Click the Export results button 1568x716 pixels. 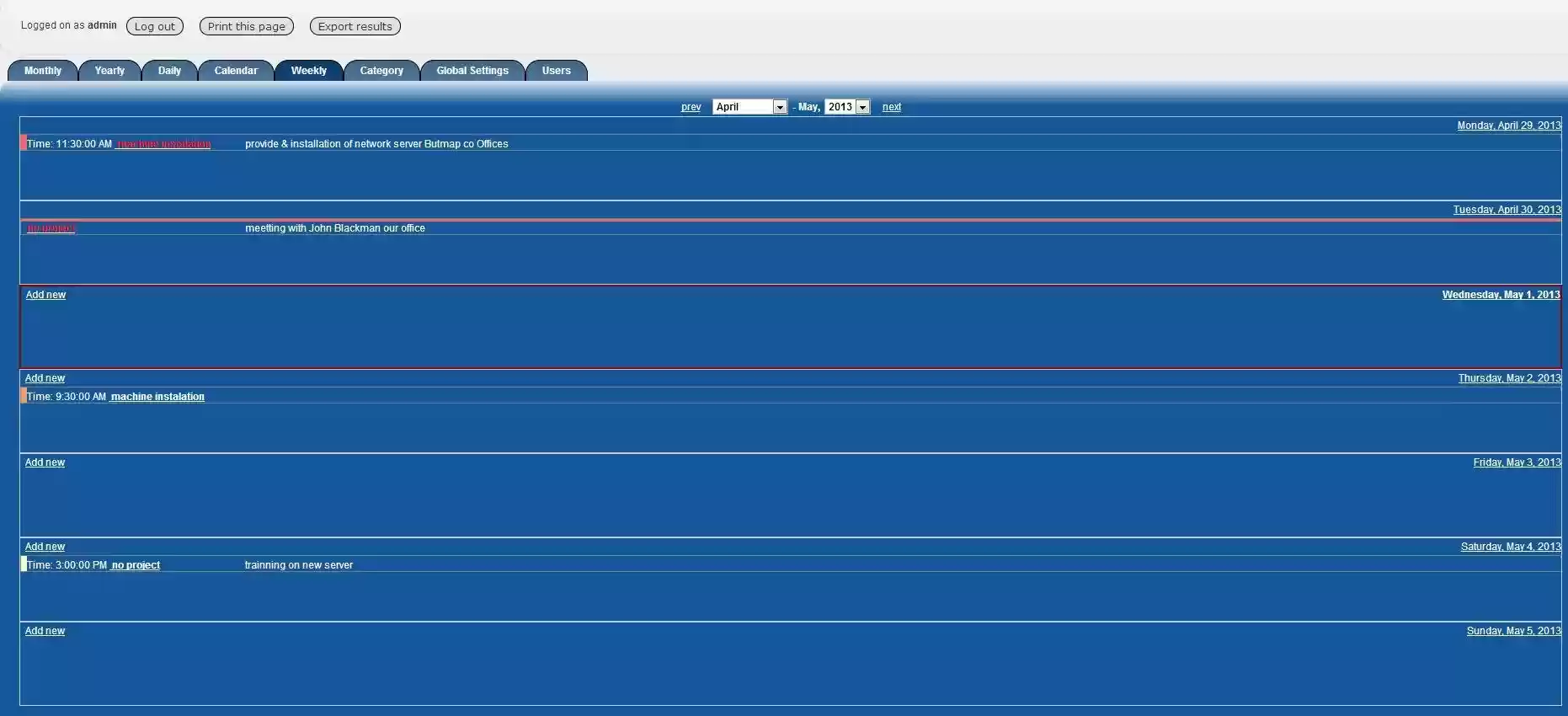click(x=355, y=26)
